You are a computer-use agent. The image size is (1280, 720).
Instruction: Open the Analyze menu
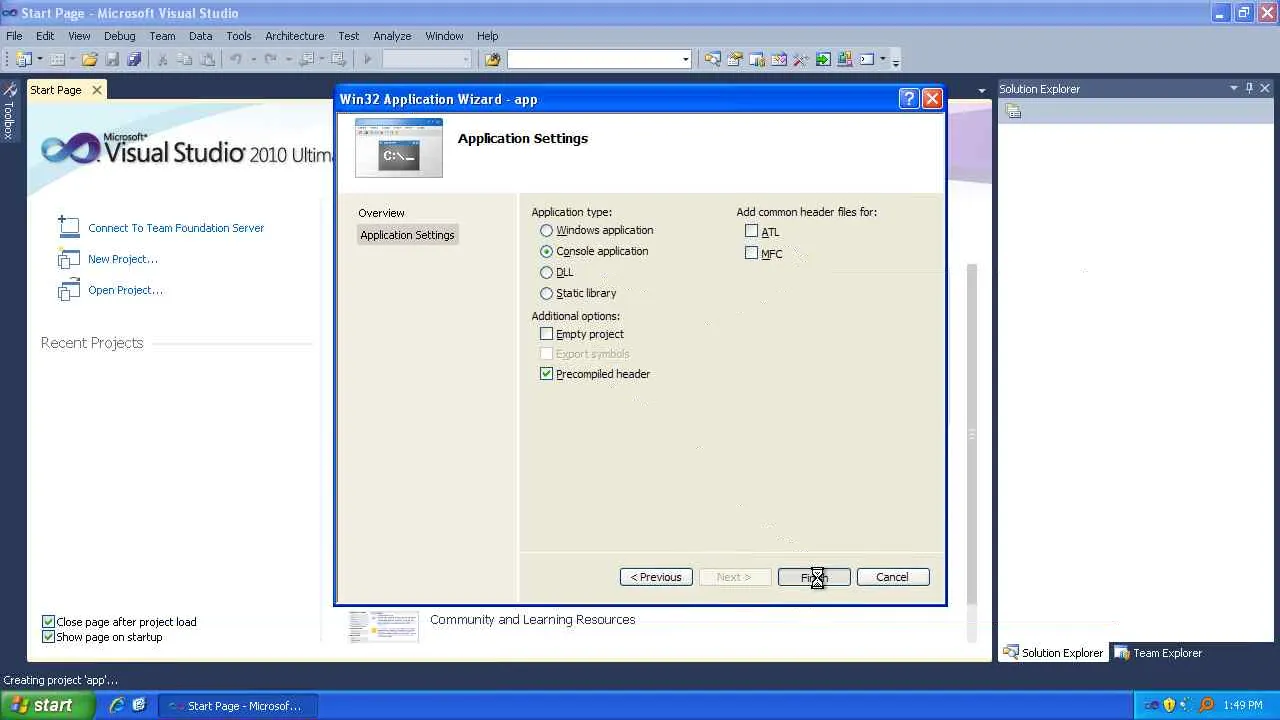pyautogui.click(x=392, y=36)
